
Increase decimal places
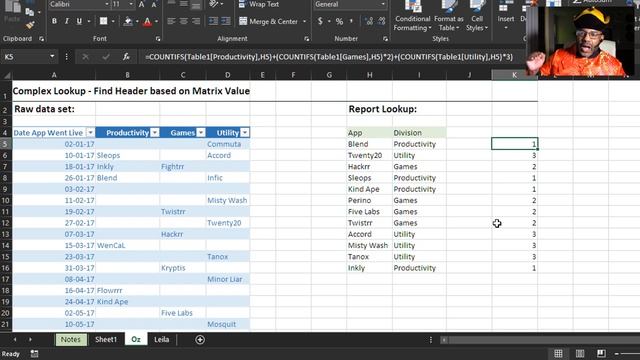(369, 21)
